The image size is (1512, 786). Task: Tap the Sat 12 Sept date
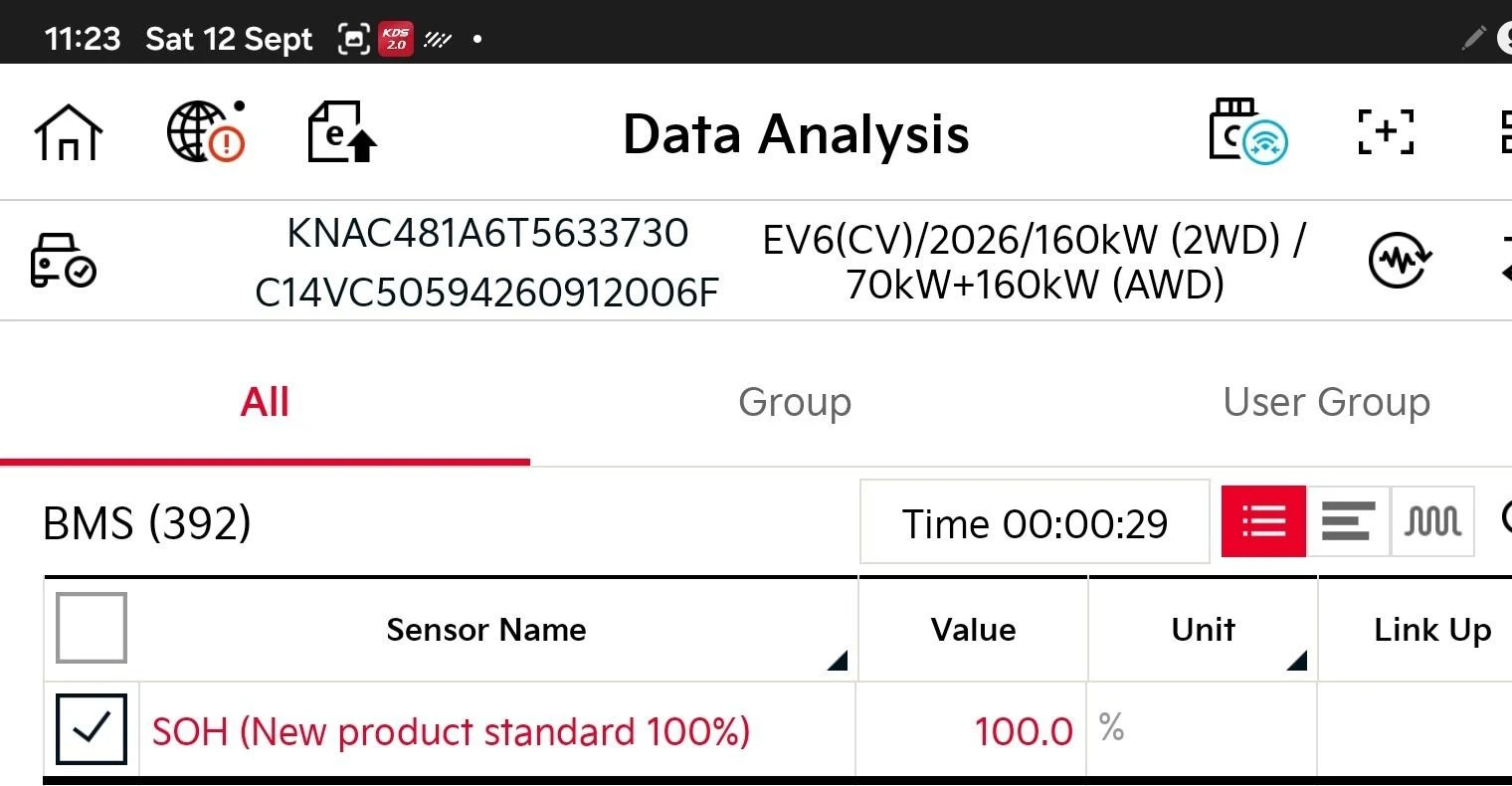(229, 40)
